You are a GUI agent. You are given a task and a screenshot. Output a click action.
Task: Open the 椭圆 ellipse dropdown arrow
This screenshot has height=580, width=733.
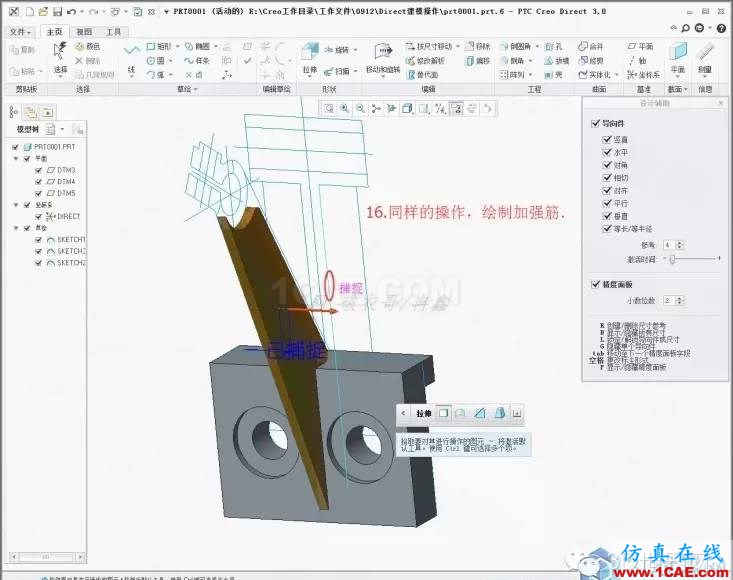tap(216, 46)
